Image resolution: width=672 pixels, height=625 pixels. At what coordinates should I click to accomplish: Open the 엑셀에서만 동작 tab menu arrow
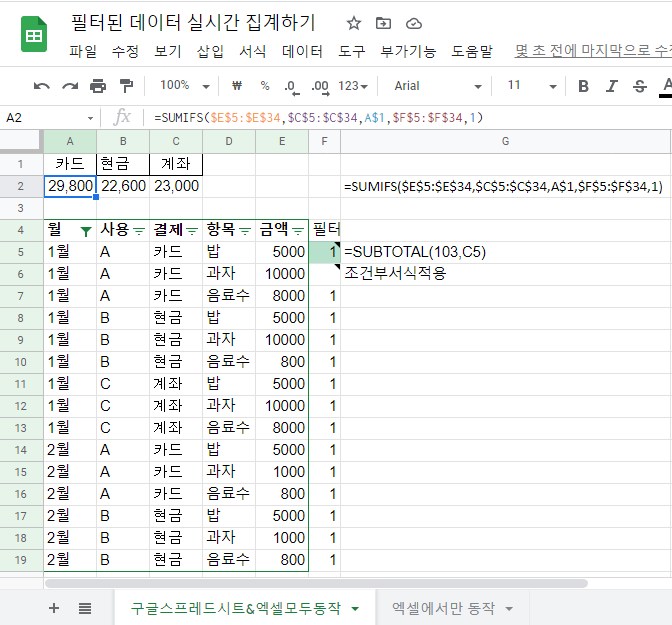tap(509, 609)
